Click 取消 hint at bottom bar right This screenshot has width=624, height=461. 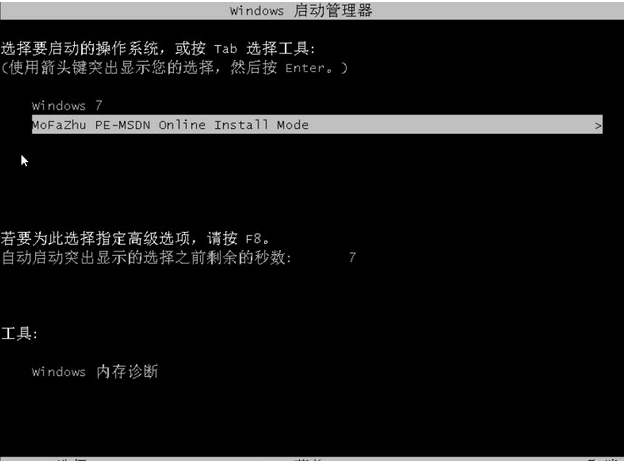pyautogui.click(x=602, y=459)
